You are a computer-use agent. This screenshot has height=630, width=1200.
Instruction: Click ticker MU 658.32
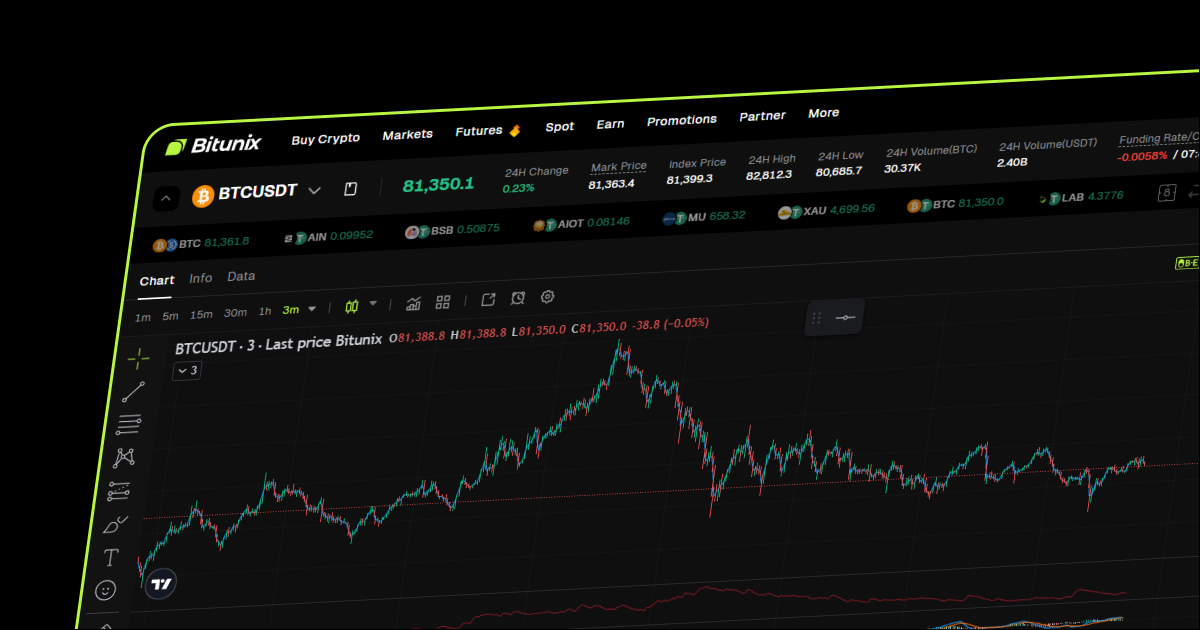704,217
